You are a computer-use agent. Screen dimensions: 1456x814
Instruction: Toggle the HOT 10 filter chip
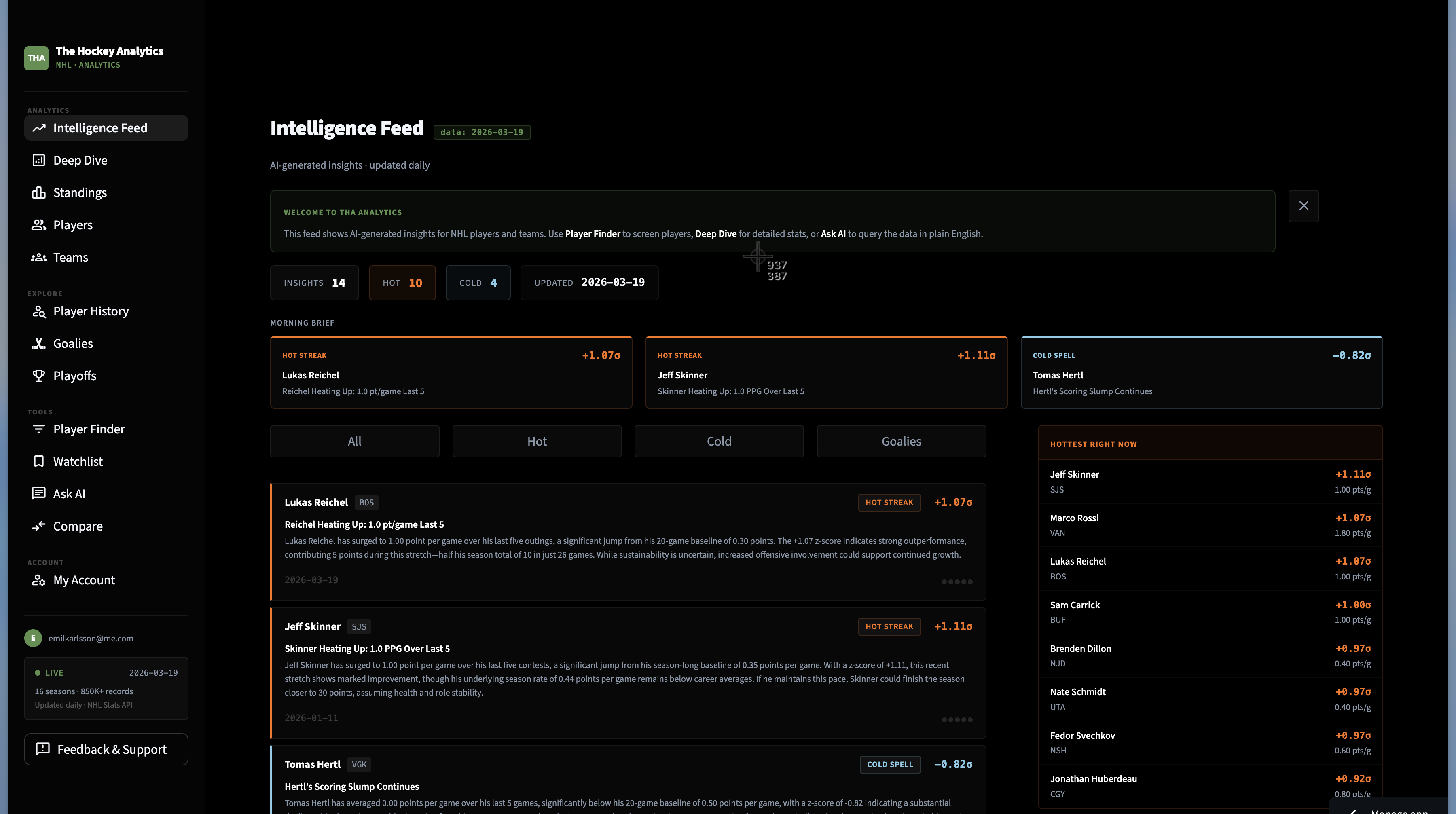[402, 283]
